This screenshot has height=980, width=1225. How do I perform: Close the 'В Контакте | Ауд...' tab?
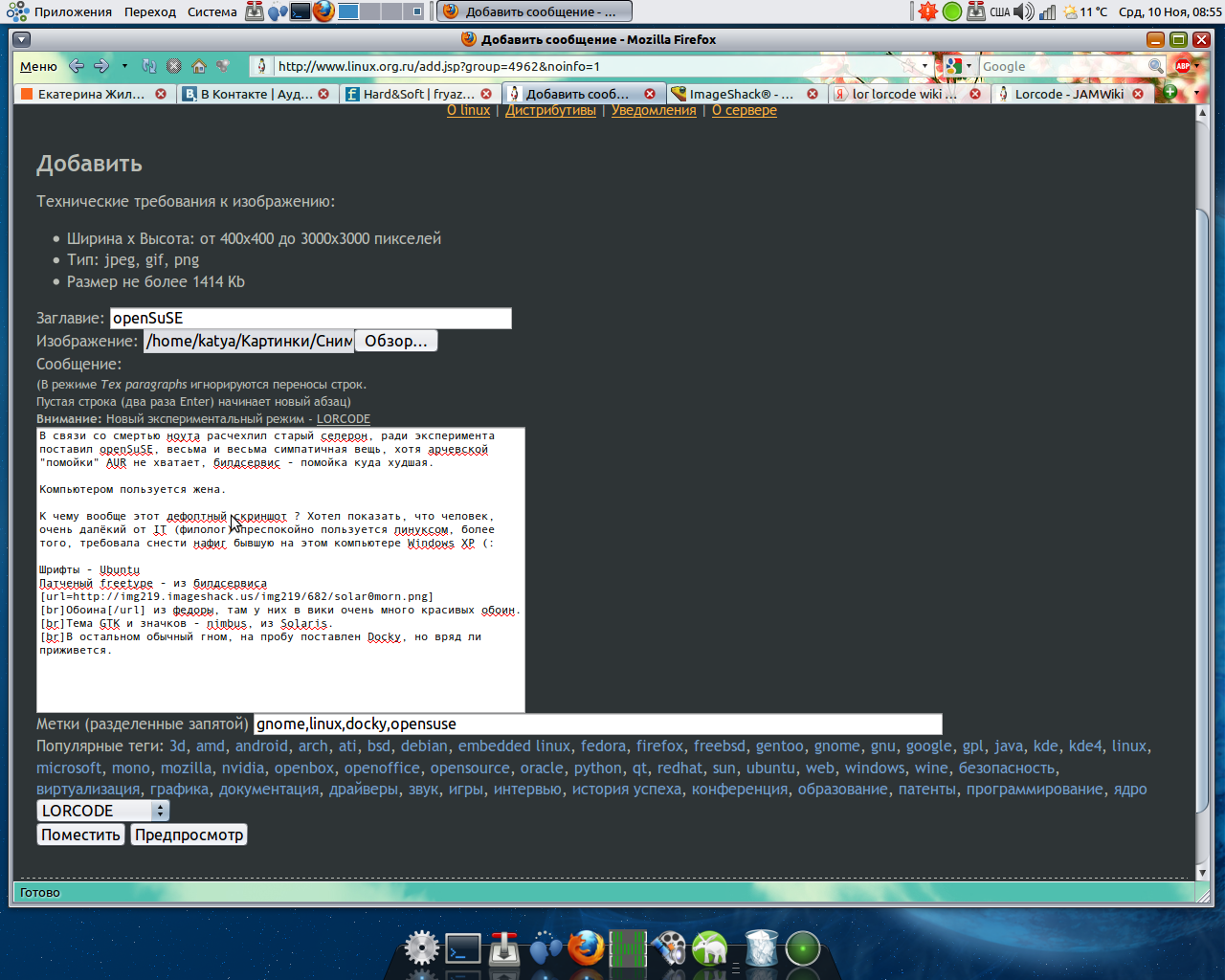click(323, 94)
